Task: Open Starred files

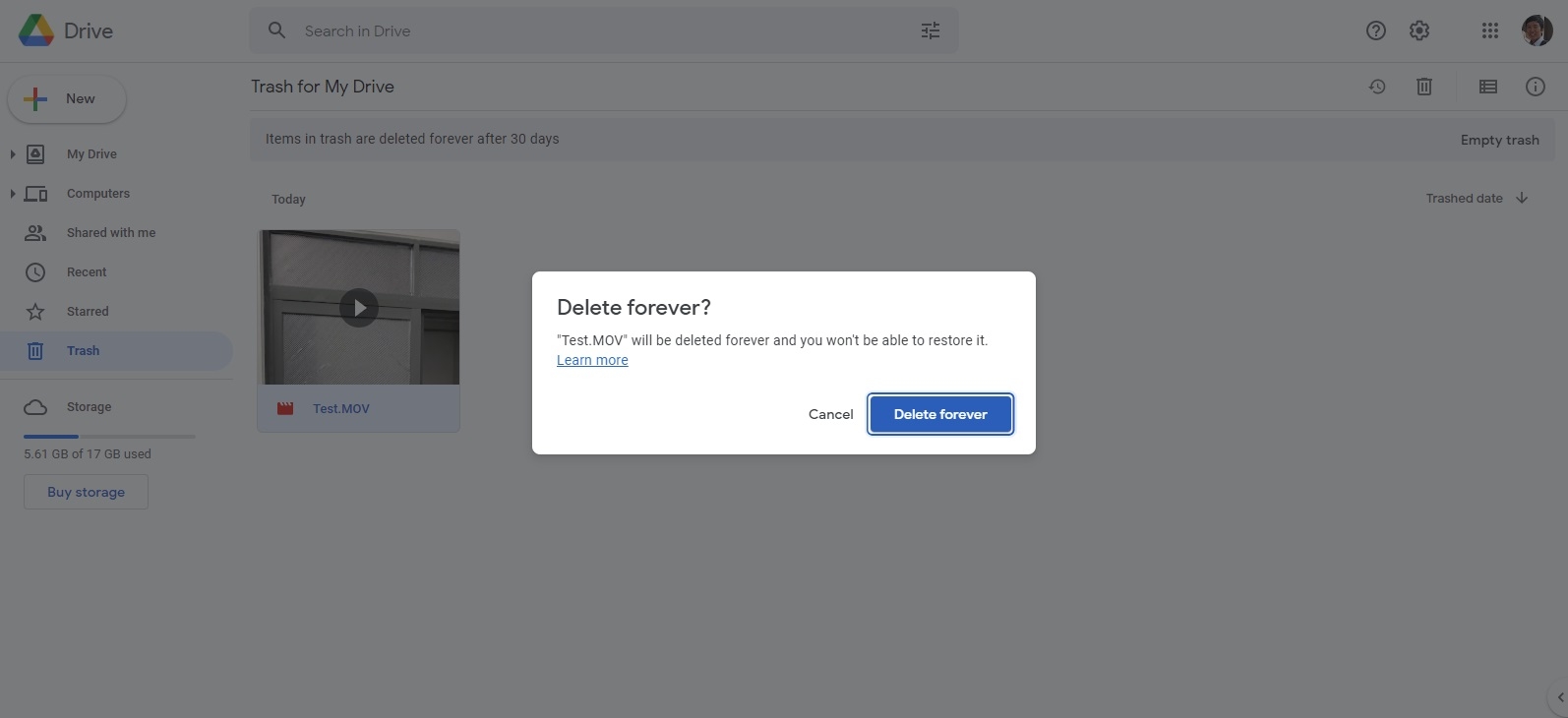Action: coord(88,312)
